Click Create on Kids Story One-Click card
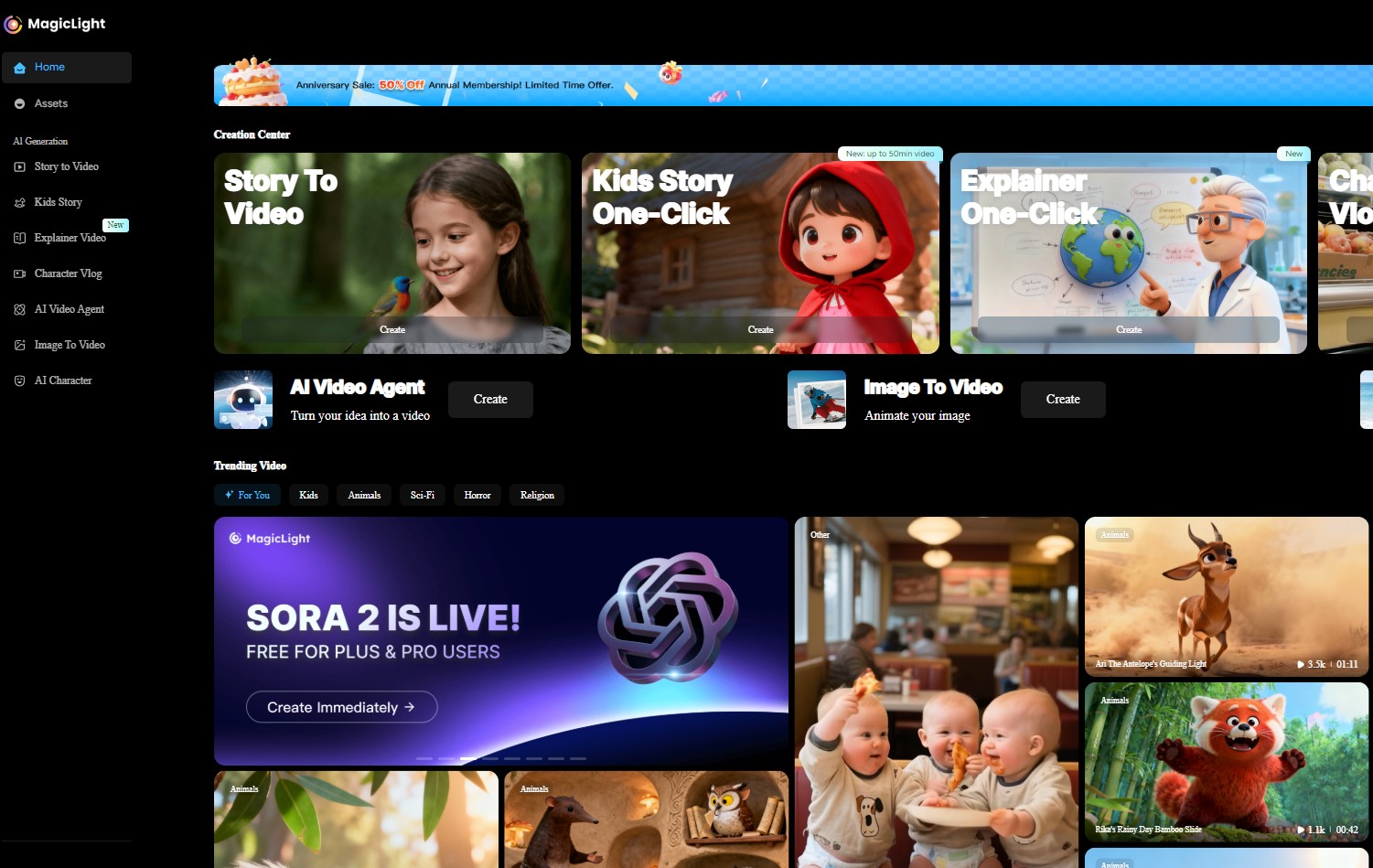This screenshot has width=1373, height=868. tap(760, 329)
